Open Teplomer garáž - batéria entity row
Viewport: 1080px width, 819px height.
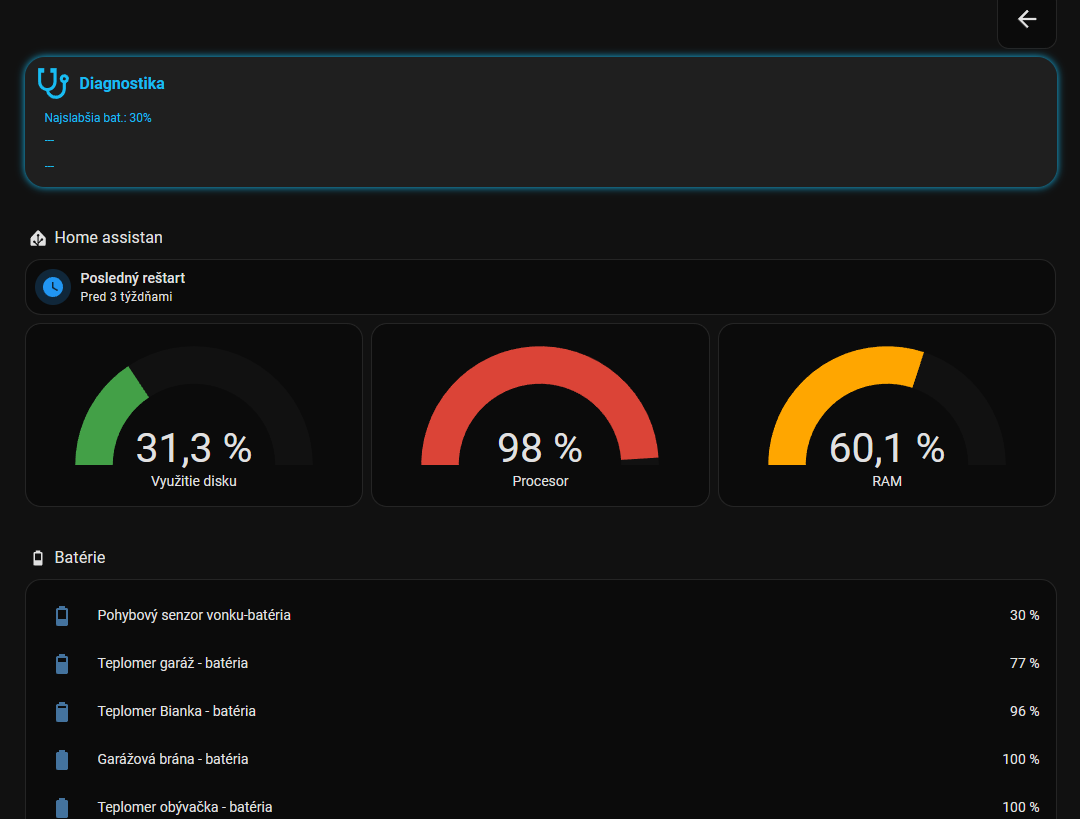(173, 664)
